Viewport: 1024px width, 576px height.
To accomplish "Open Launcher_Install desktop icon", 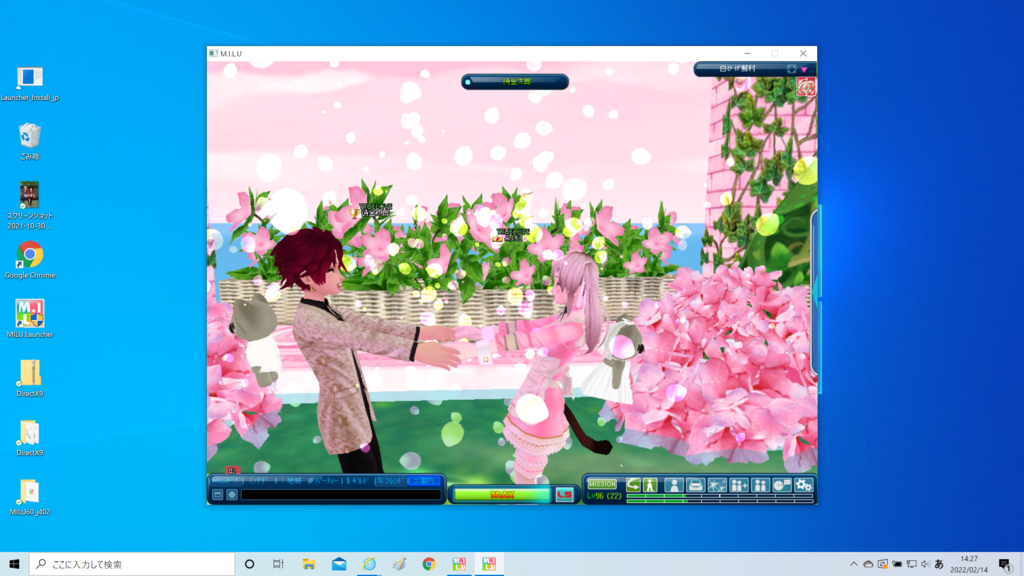I will click(29, 84).
